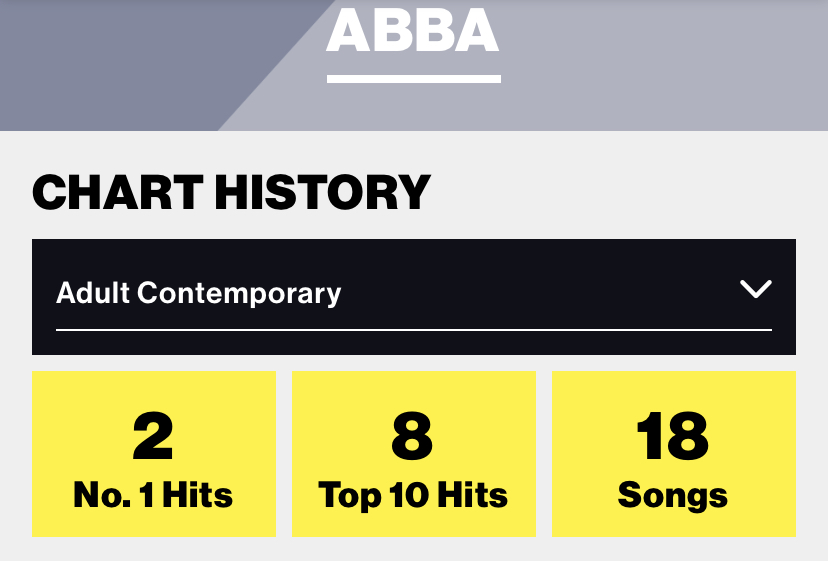Screen dimensions: 828x561
Task: Select the No. 1 Hits tile
Action: [153, 454]
